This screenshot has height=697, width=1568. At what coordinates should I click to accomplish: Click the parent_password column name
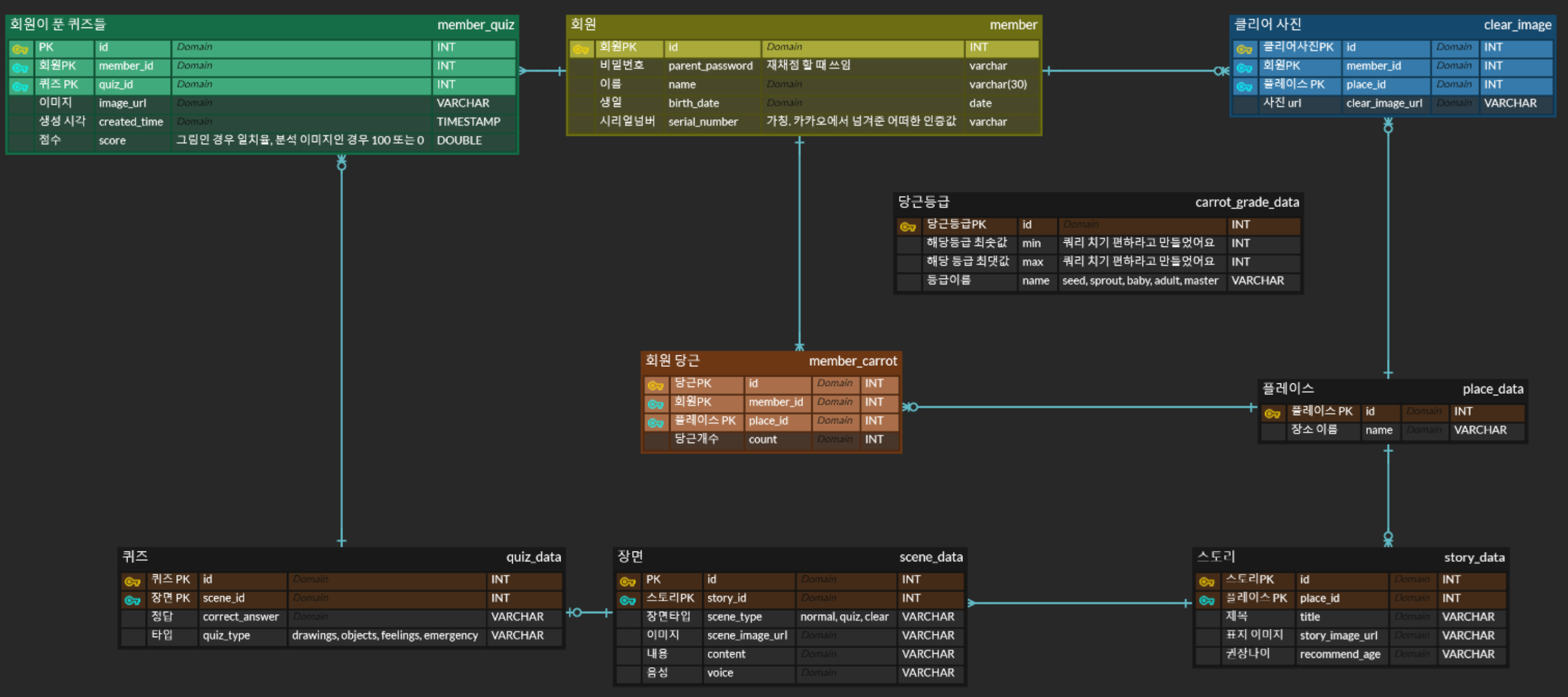[710, 66]
